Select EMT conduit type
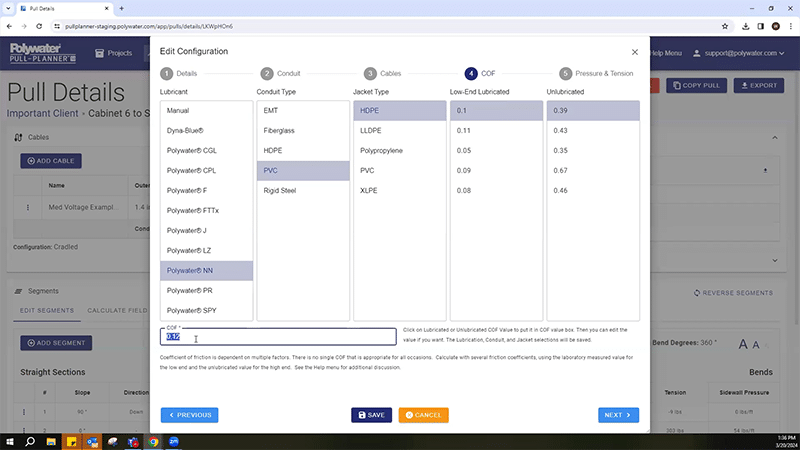The width and height of the screenshot is (800, 450). point(303,111)
